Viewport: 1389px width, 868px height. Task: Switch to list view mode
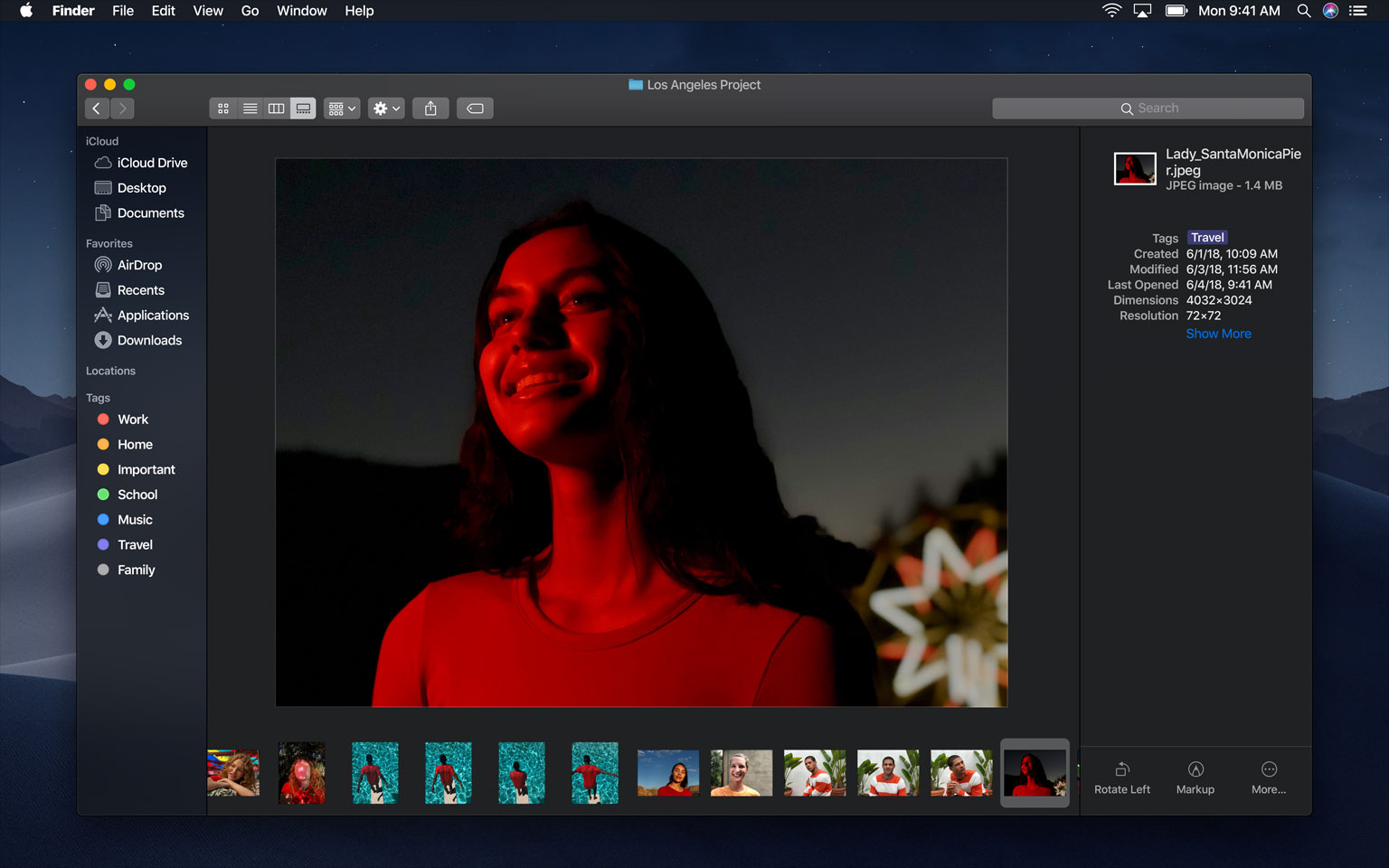click(250, 108)
